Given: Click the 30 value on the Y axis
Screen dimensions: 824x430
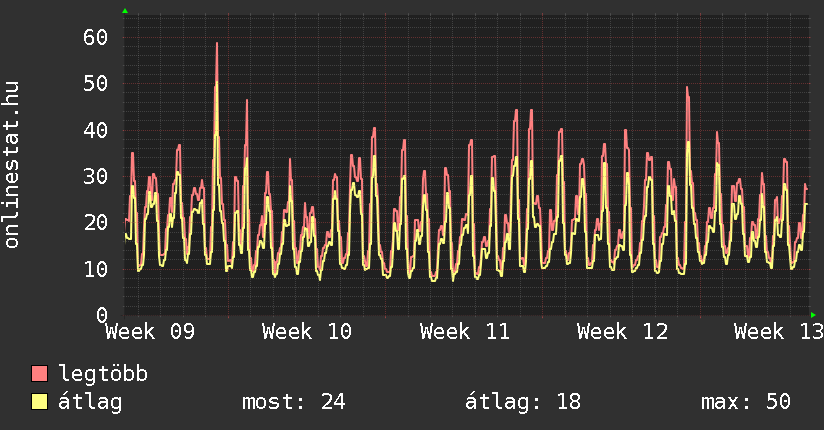Looking at the screenshot, I should click(95, 176).
